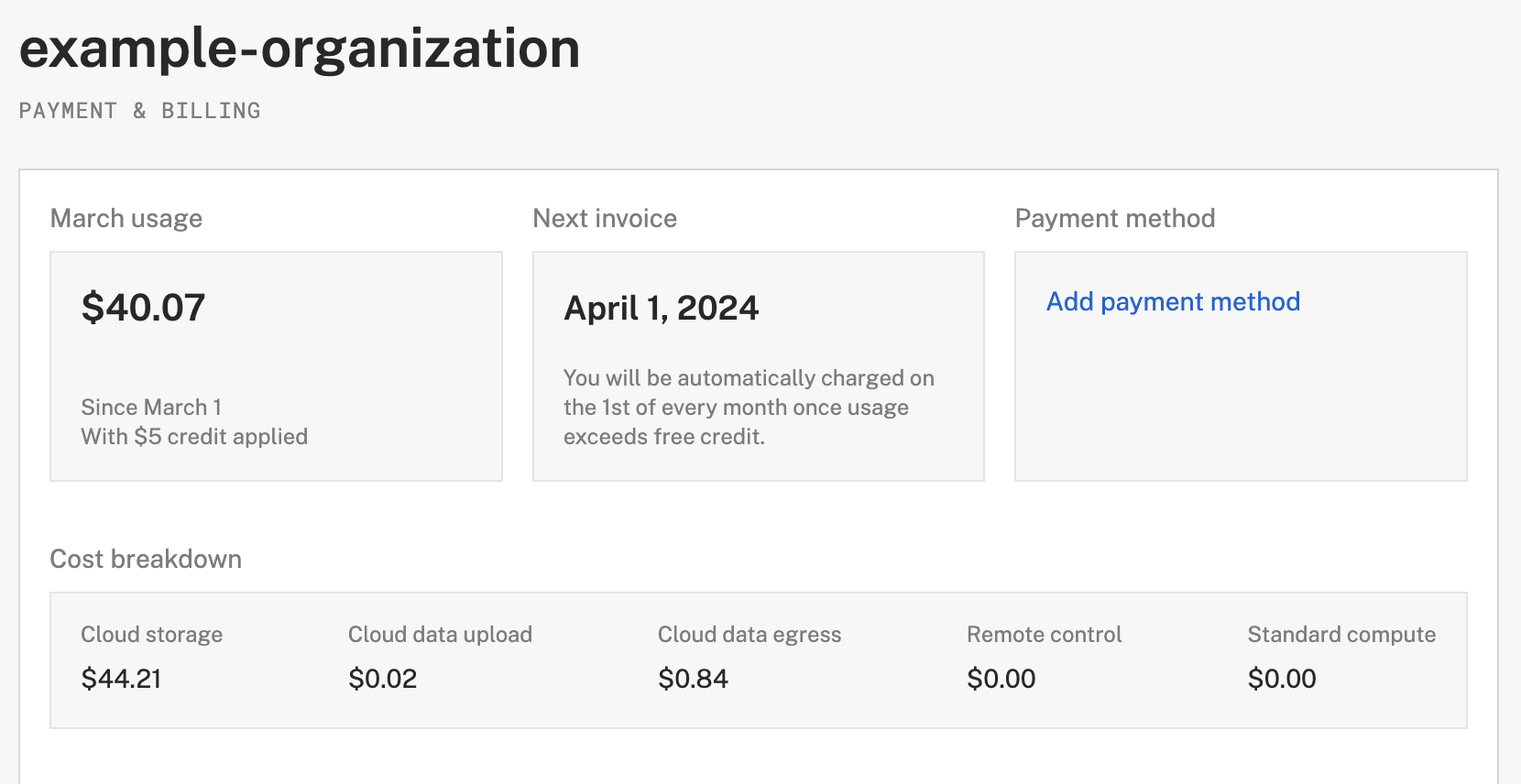Select the Next invoice heading
The width and height of the screenshot is (1521, 784).
point(605,219)
